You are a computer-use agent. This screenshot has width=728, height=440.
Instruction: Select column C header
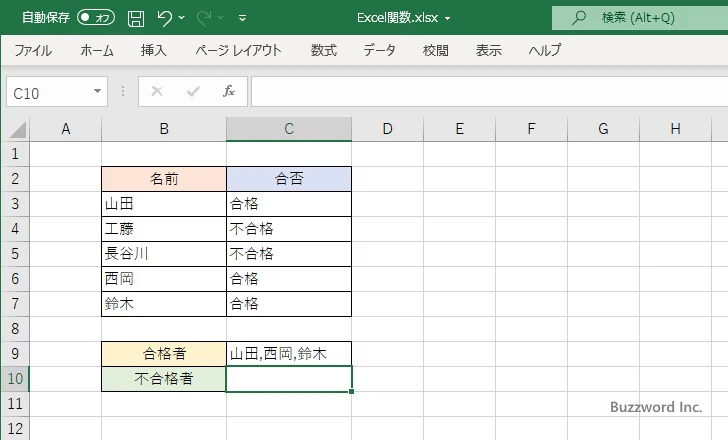point(289,129)
